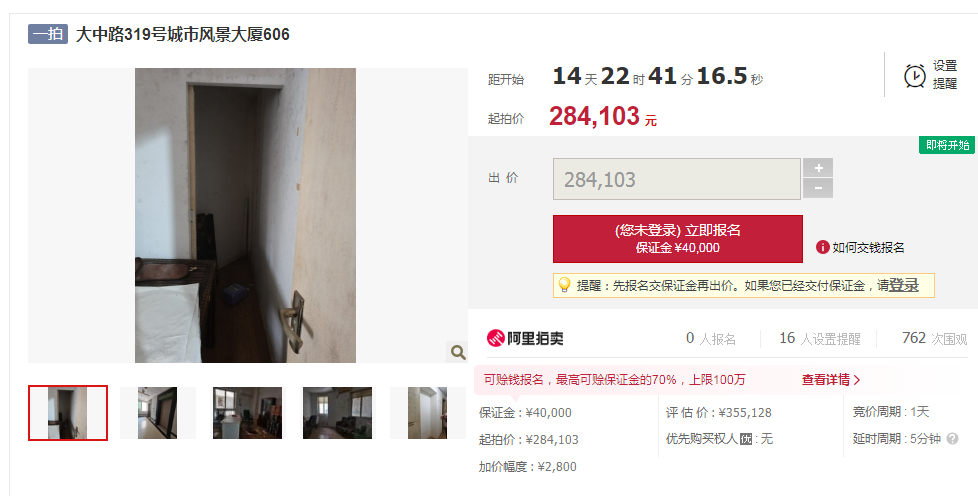Click the help question mark near 延时周期
This screenshot has width=978, height=496.
[x=952, y=439]
